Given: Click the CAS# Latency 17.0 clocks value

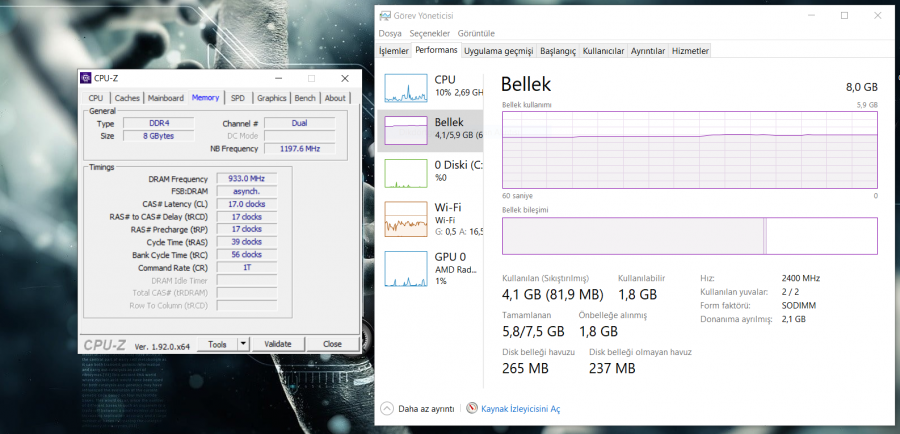Looking at the screenshot, I should [247, 204].
